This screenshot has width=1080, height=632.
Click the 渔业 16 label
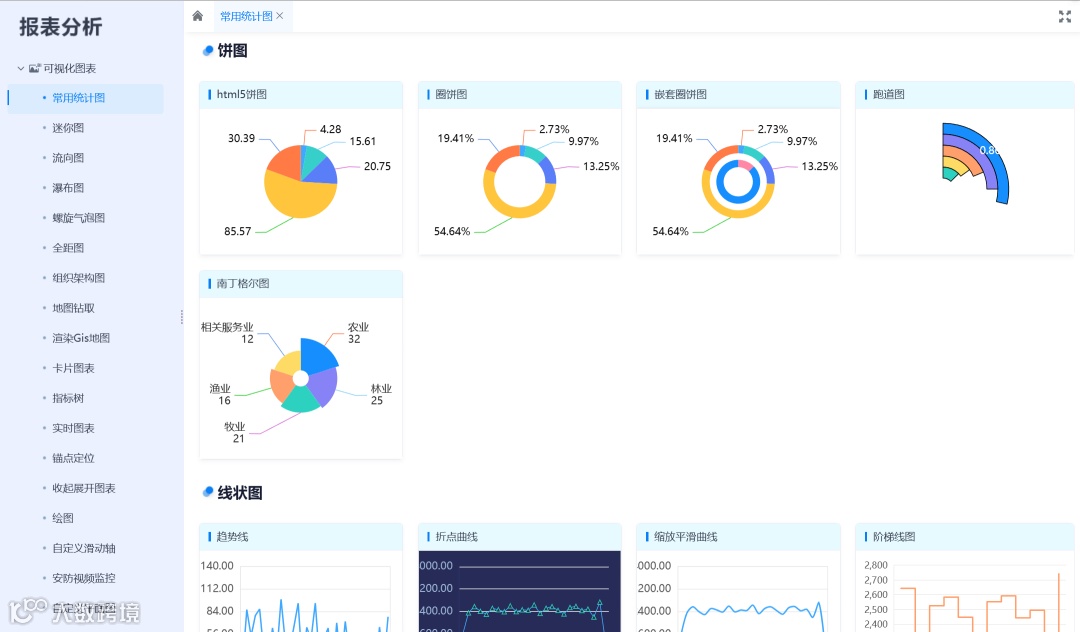(220, 394)
